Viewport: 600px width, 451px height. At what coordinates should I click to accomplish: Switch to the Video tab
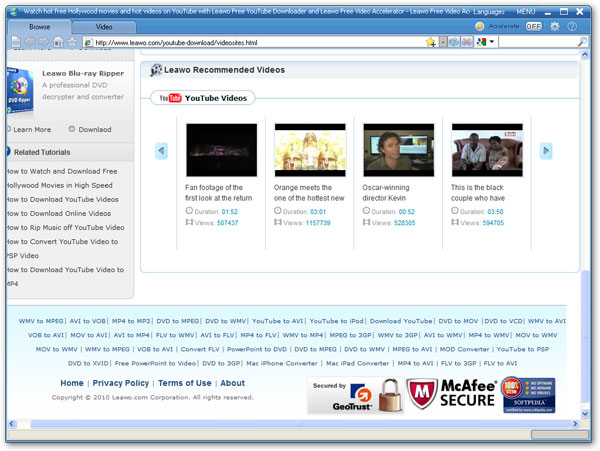(104, 27)
